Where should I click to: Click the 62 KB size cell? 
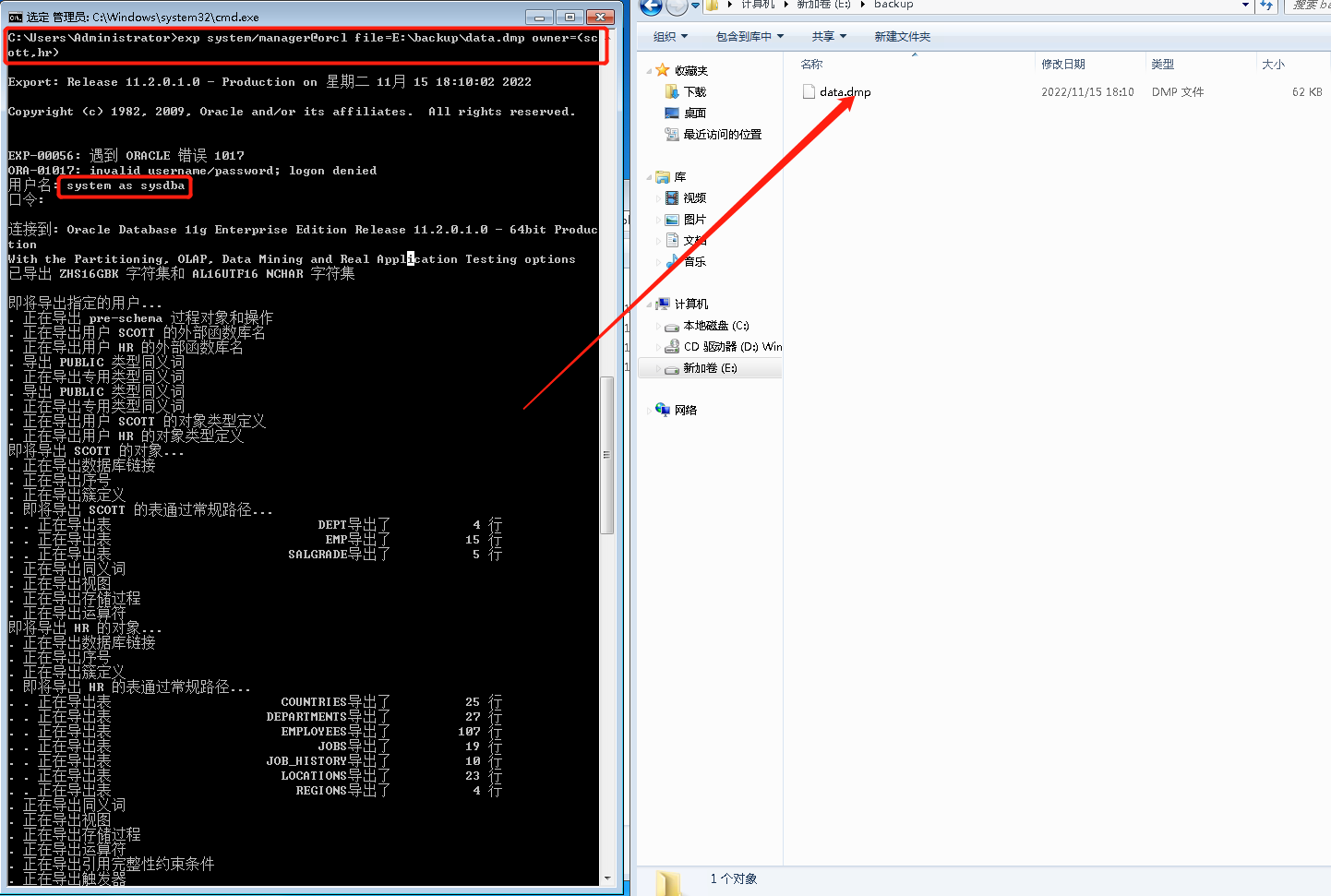pos(1307,92)
